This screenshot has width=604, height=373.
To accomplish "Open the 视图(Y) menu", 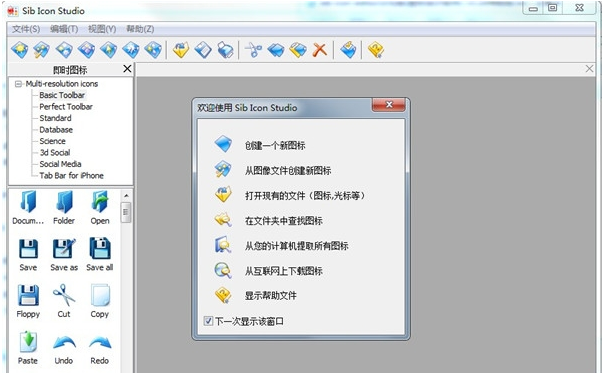I will click(x=102, y=29).
